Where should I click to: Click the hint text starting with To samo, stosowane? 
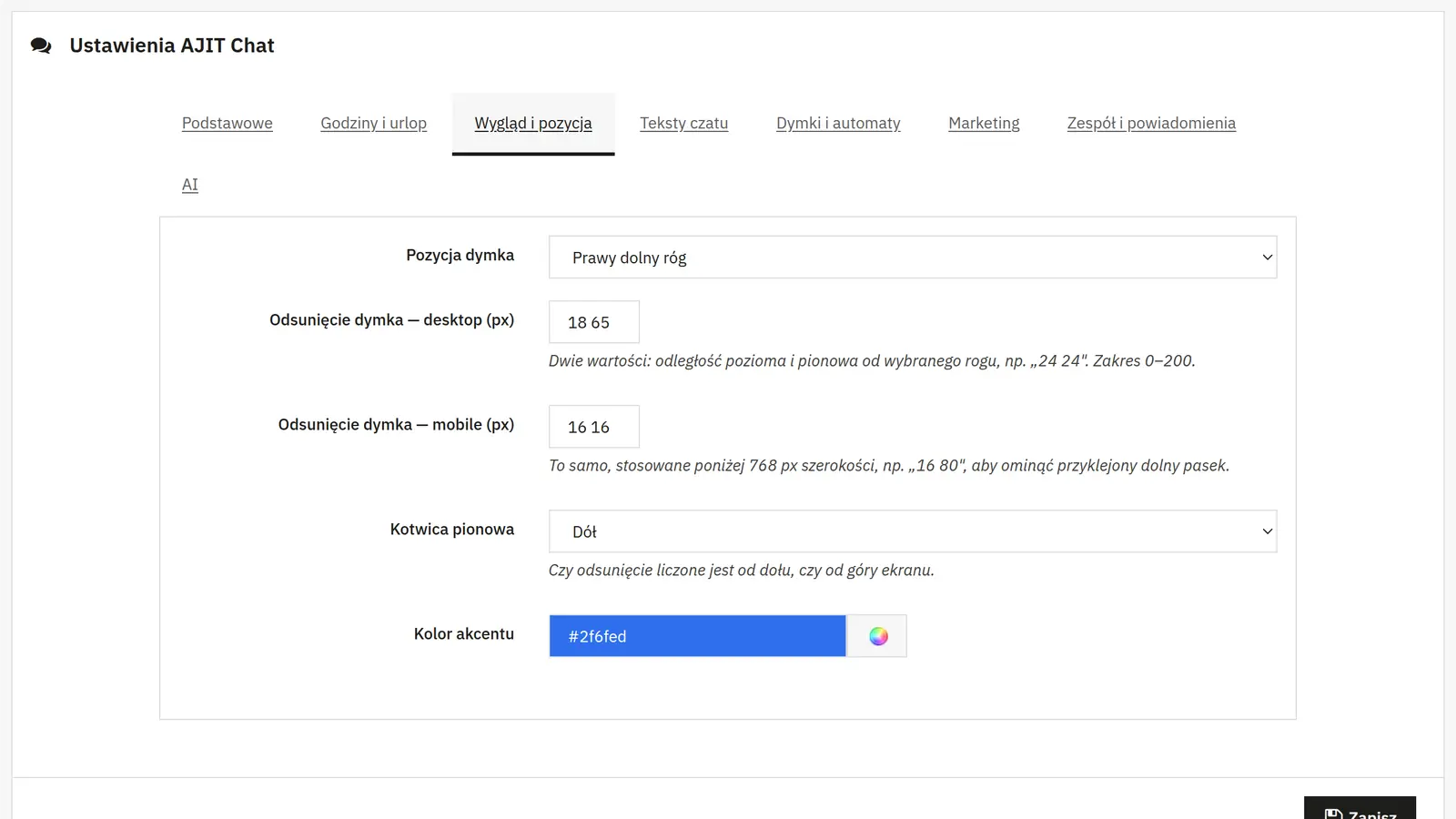[889, 466]
